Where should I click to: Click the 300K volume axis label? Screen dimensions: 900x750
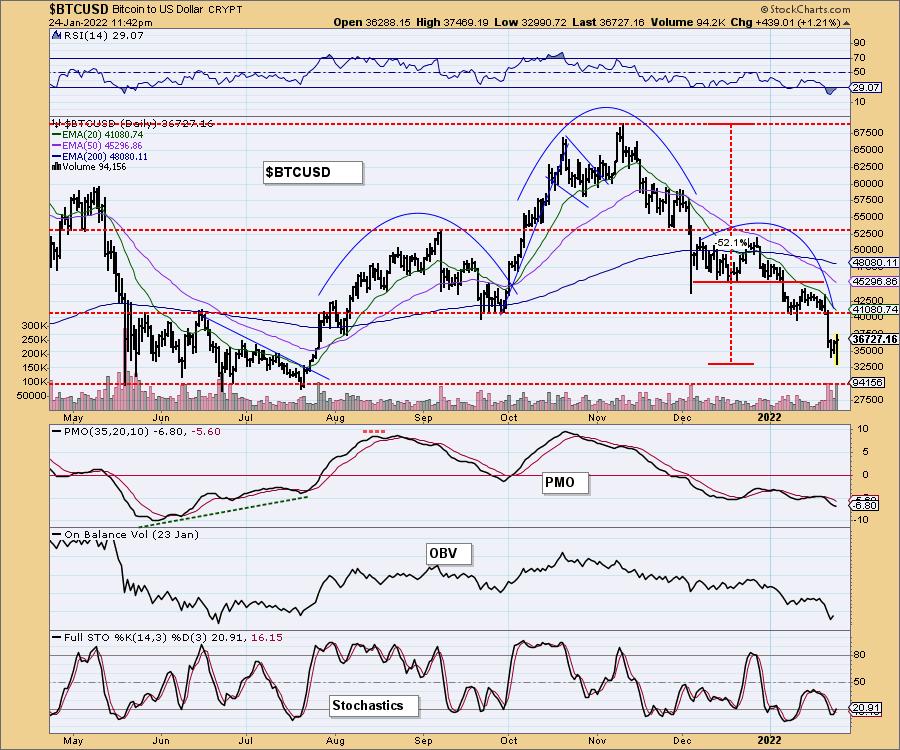click(x=34, y=325)
